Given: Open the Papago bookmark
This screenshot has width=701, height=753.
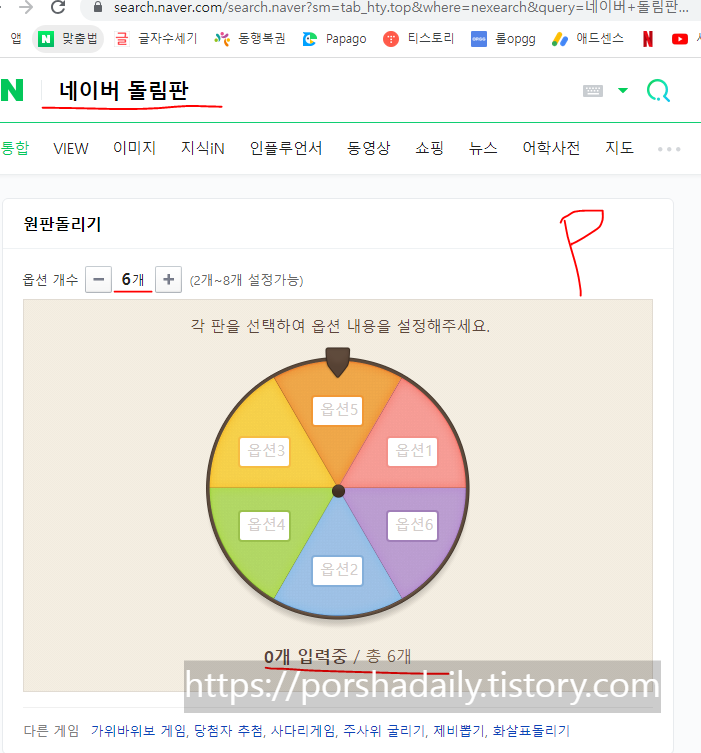Looking at the screenshot, I should [x=334, y=39].
